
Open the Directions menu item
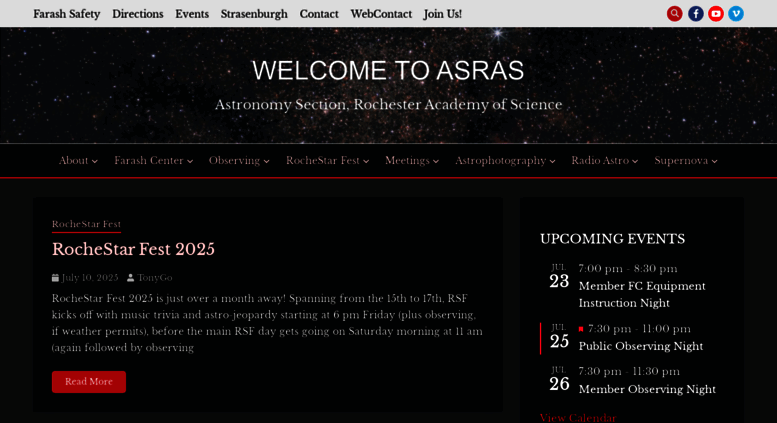pos(138,14)
